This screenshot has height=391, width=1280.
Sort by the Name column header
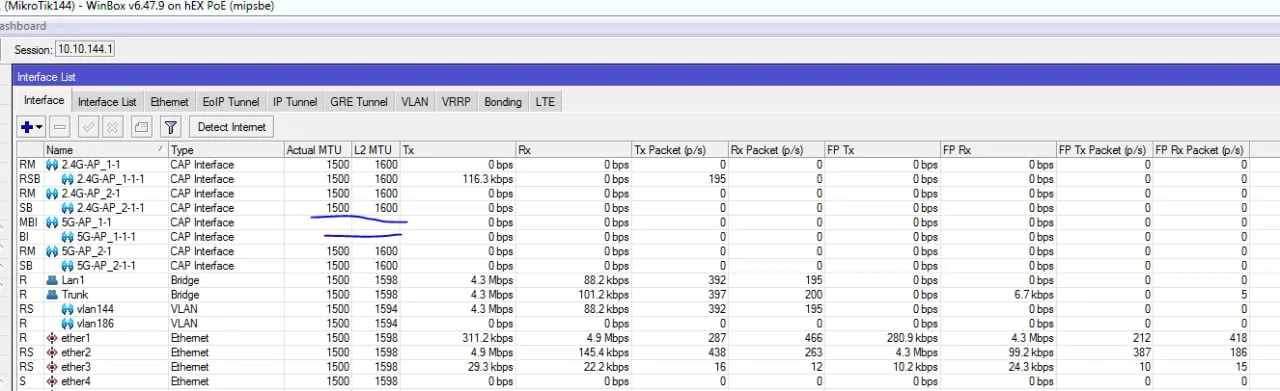click(105, 150)
